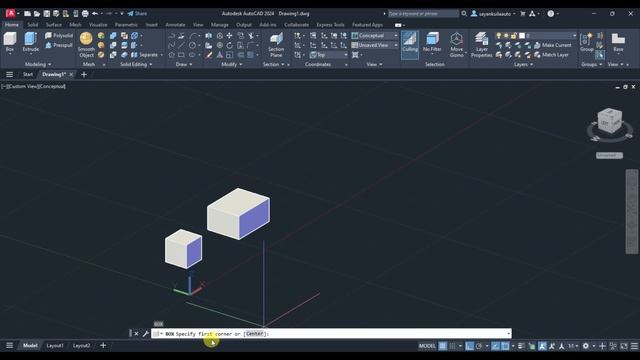
Task: Click the Move tool in Modify panel
Action: point(229,36)
